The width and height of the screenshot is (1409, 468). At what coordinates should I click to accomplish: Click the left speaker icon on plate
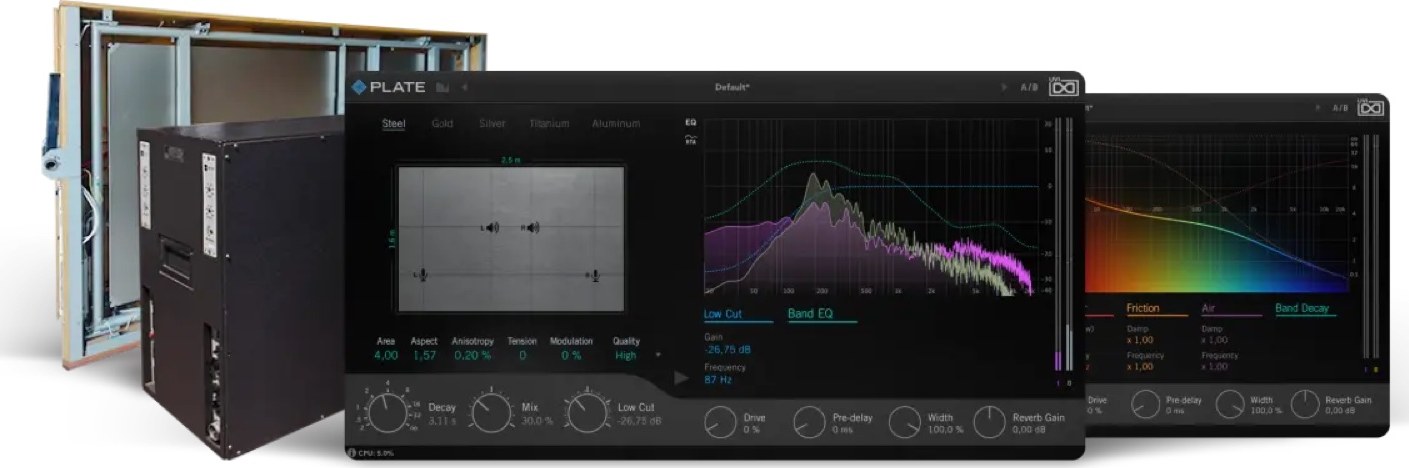[490, 228]
